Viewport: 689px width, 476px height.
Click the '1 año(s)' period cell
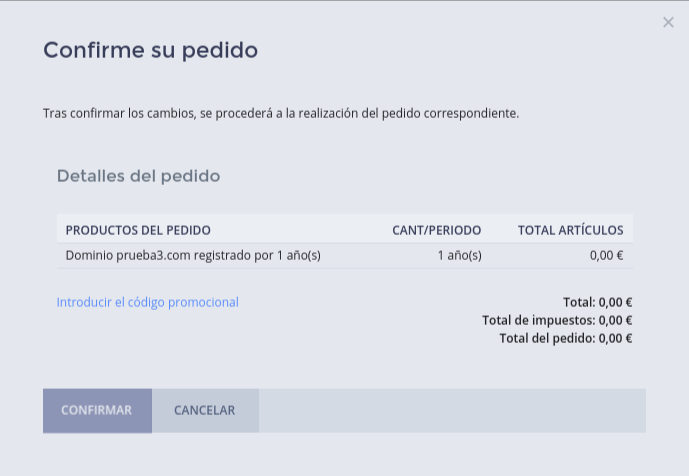459,255
